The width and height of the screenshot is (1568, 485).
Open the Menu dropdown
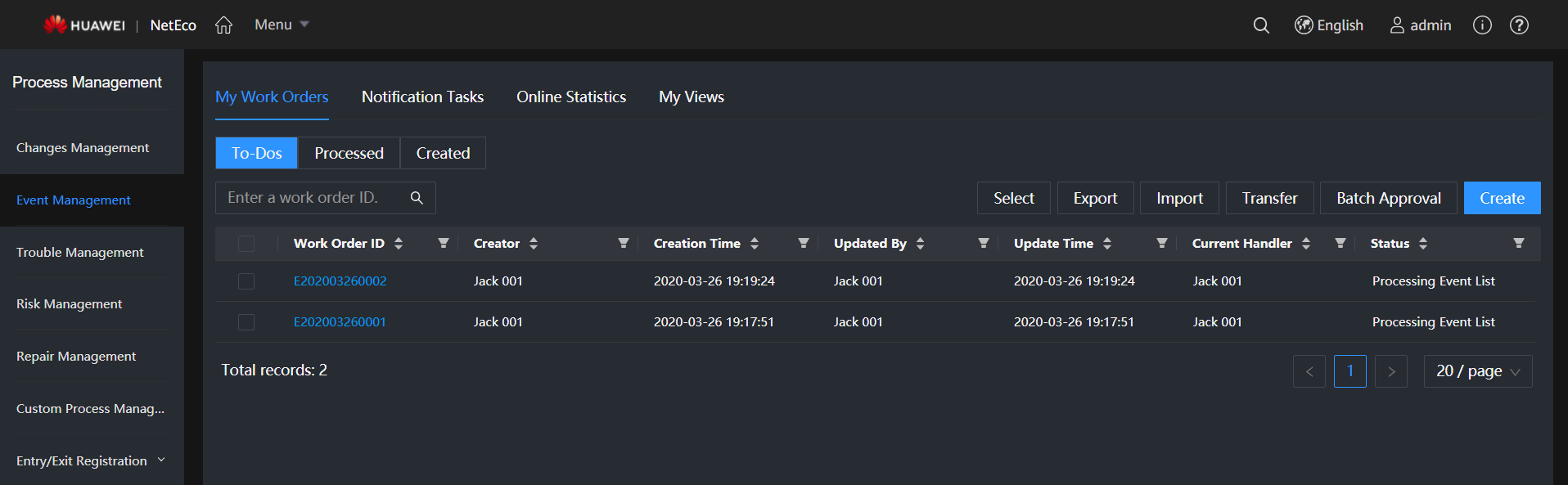[282, 25]
